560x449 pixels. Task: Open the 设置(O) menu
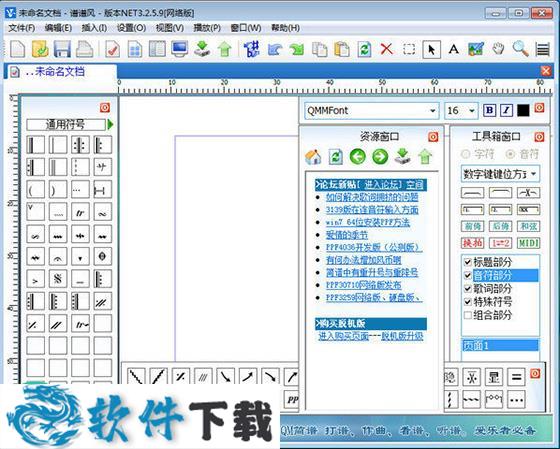tap(131, 28)
